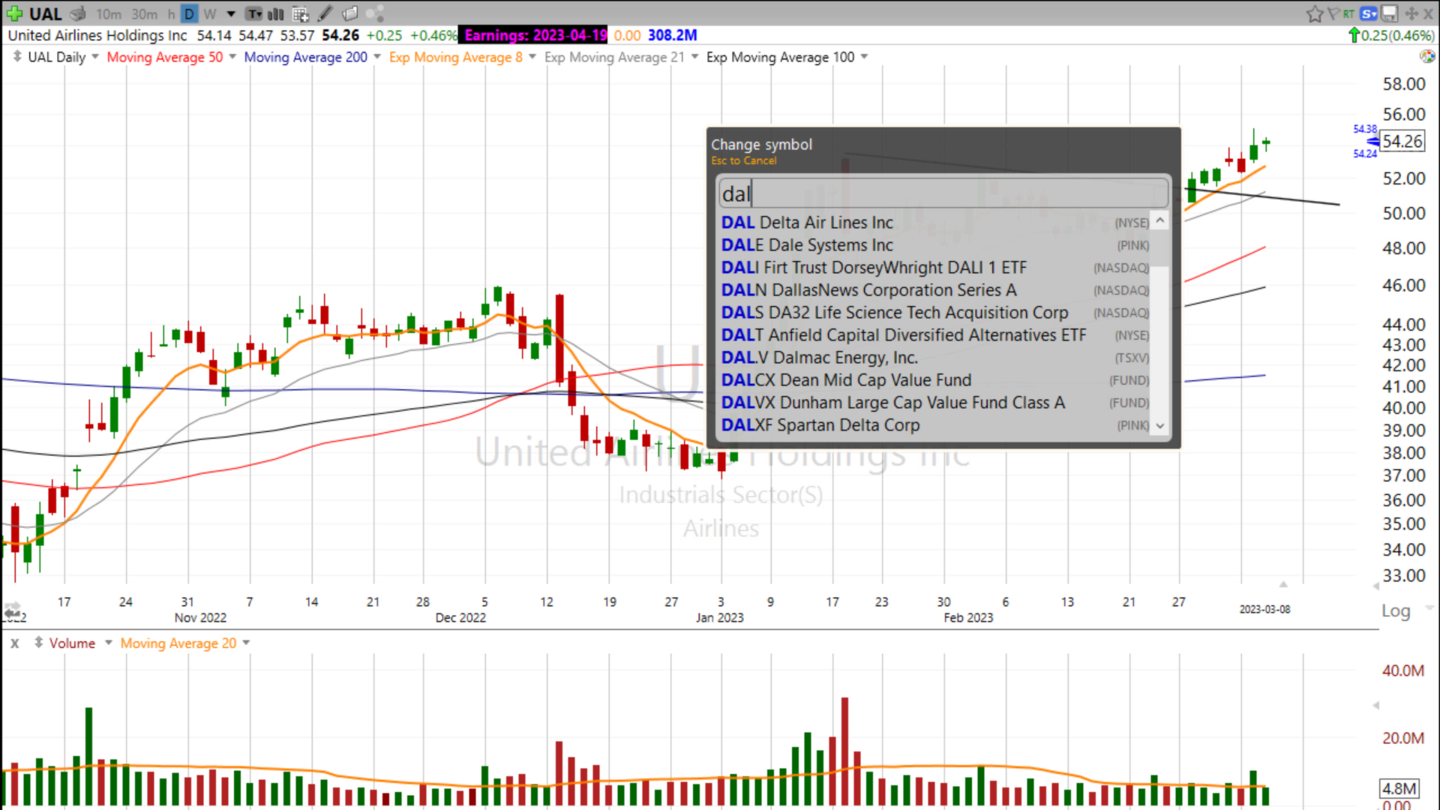Select the pencil drawing tool
Viewport: 1440px width, 810px height.
click(x=325, y=13)
